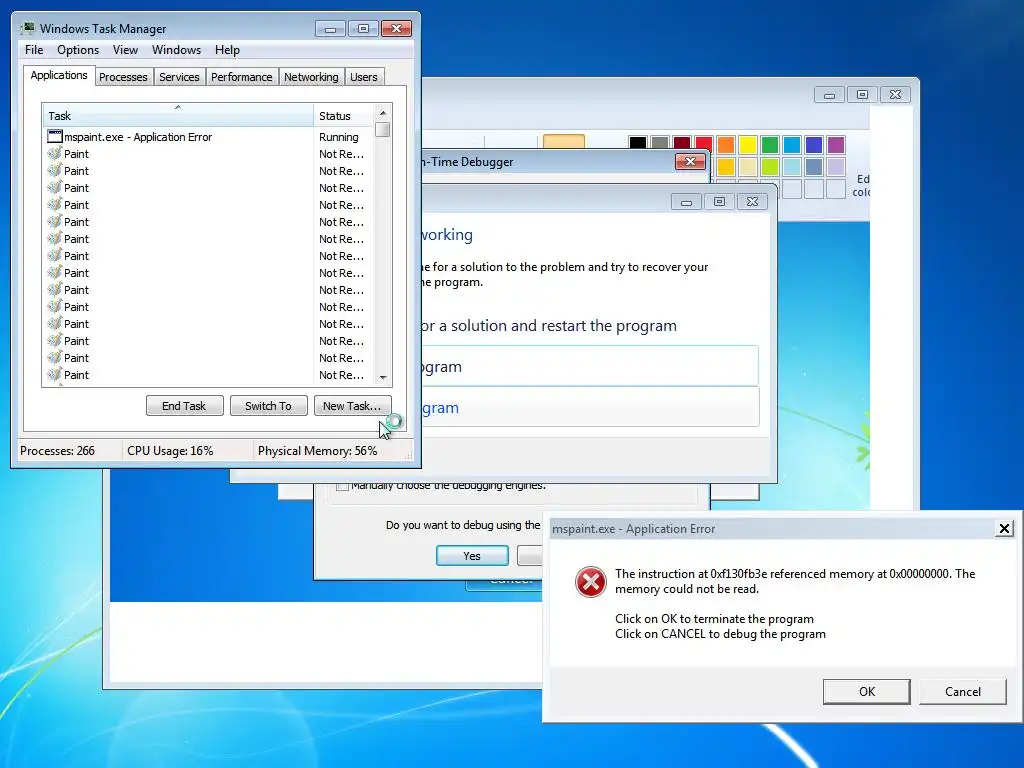Sort the list by the Status column header
Image resolution: width=1024 pixels, height=768 pixels.
343,116
